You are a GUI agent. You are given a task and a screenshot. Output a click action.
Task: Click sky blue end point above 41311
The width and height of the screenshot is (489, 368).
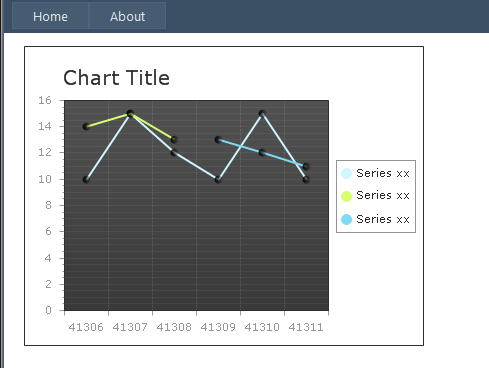tap(306, 166)
